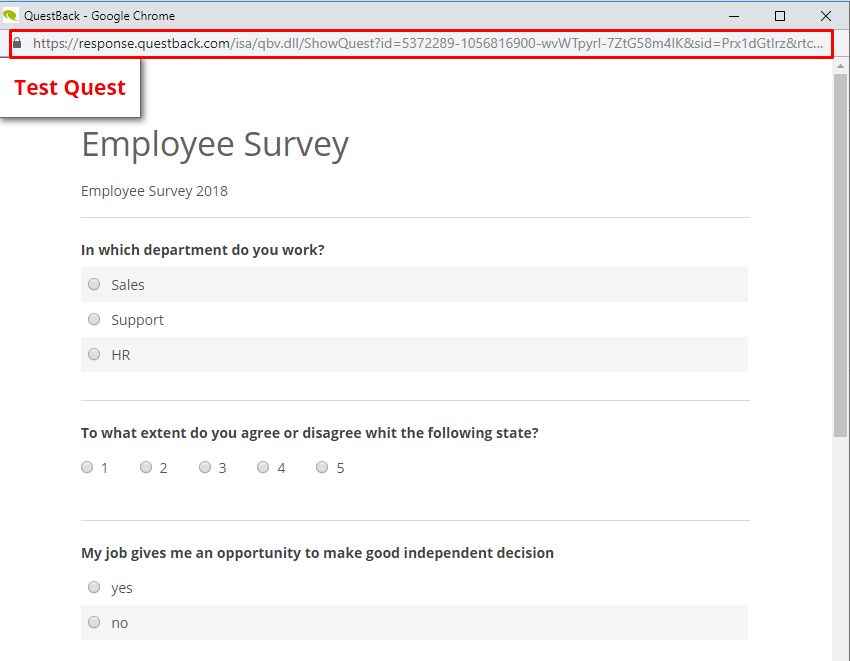Pick rating 4 on agreement scale

tap(263, 467)
